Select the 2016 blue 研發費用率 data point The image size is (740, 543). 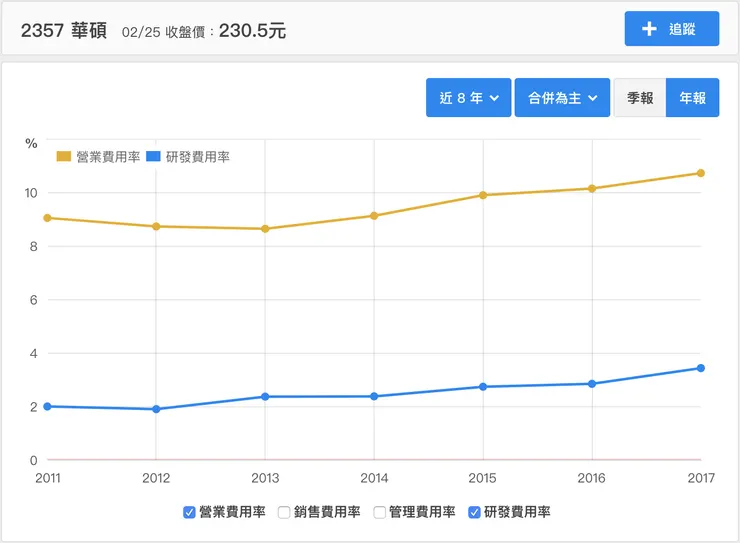click(592, 384)
